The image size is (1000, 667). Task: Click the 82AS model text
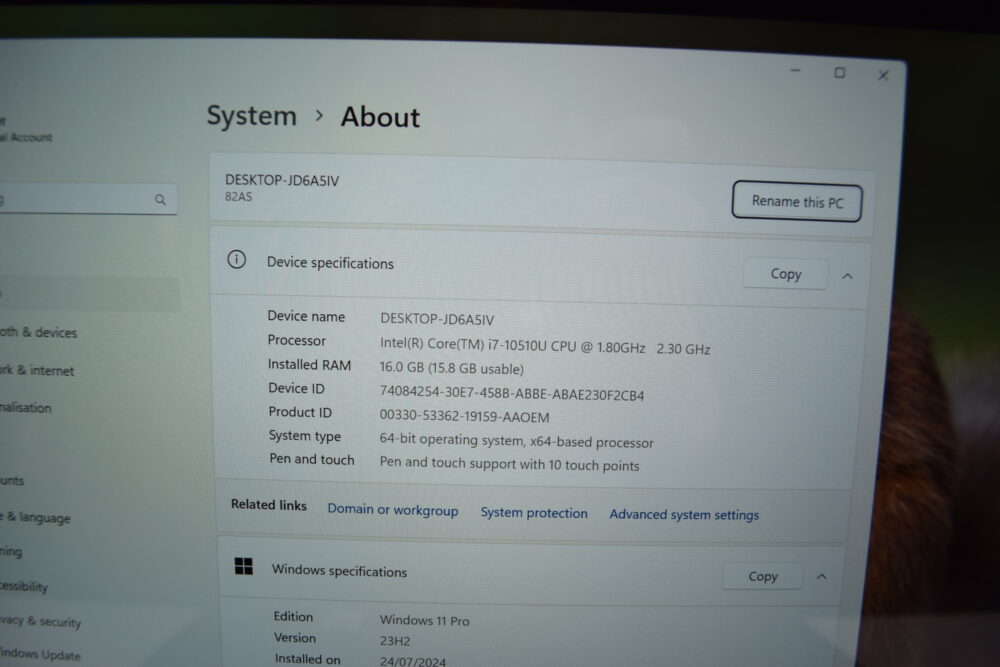(239, 197)
